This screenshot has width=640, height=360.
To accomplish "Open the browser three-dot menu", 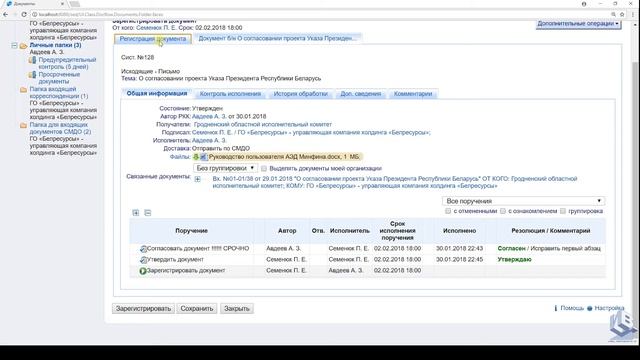I will (x=633, y=14).
